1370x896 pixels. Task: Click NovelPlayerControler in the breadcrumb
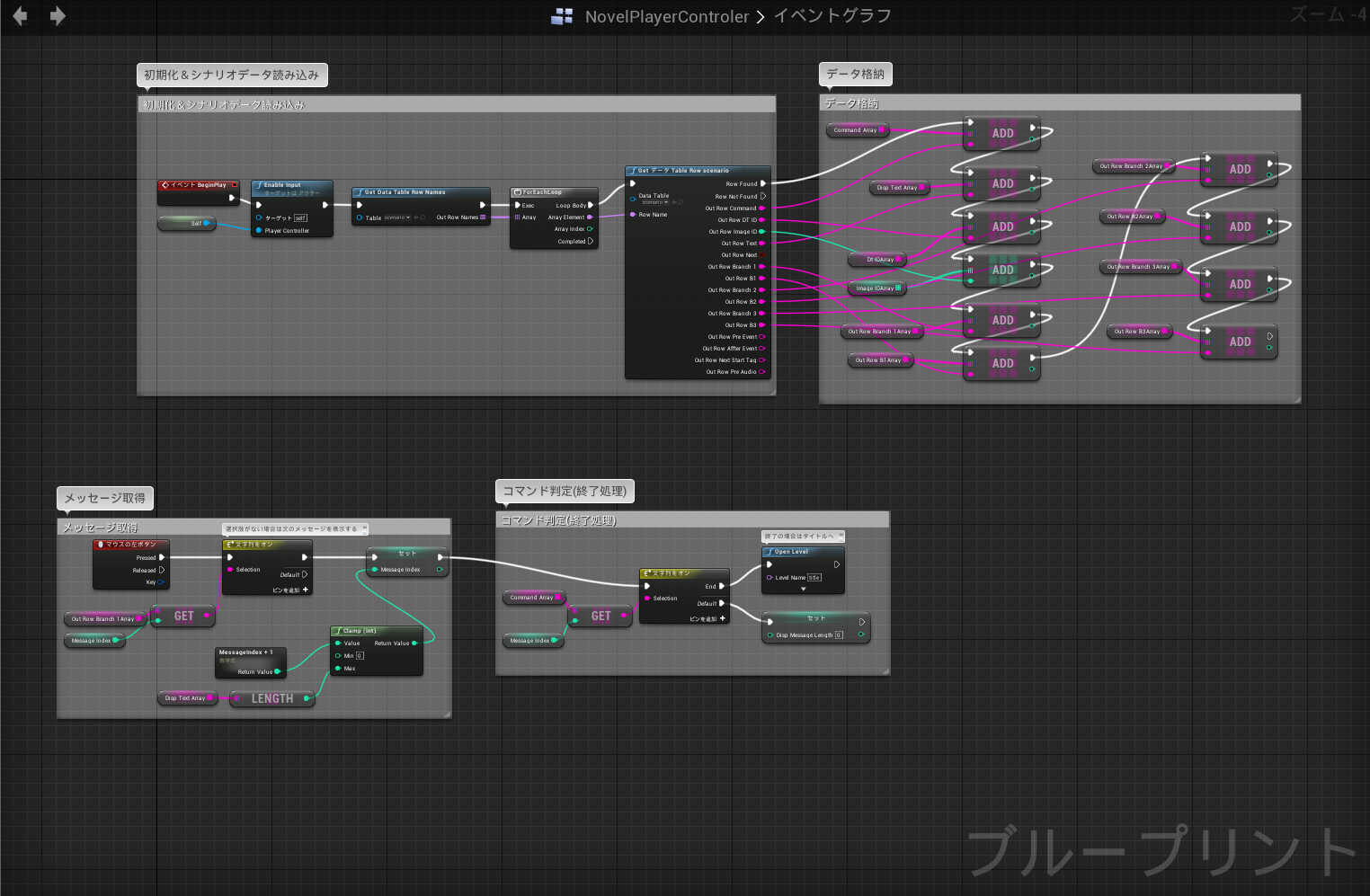(x=666, y=16)
